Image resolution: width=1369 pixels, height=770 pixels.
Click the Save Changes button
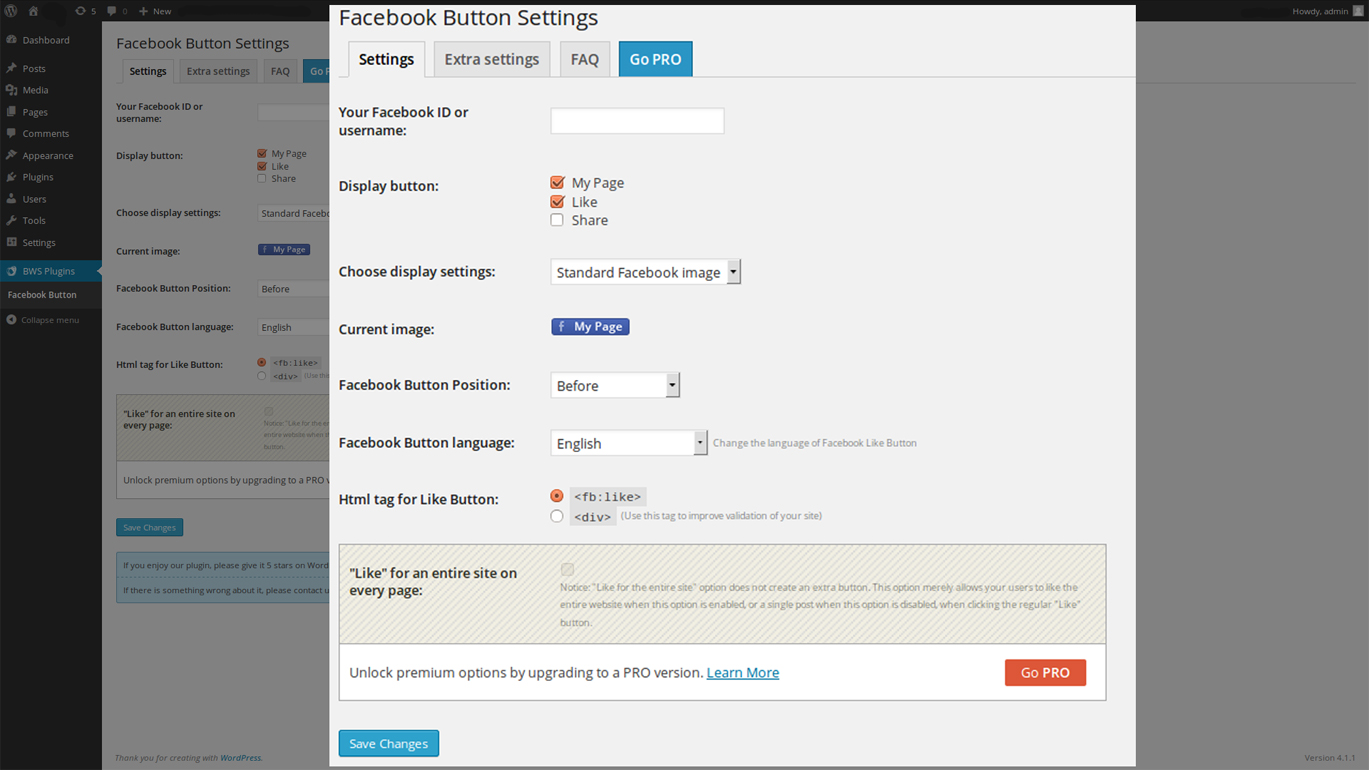[388, 743]
